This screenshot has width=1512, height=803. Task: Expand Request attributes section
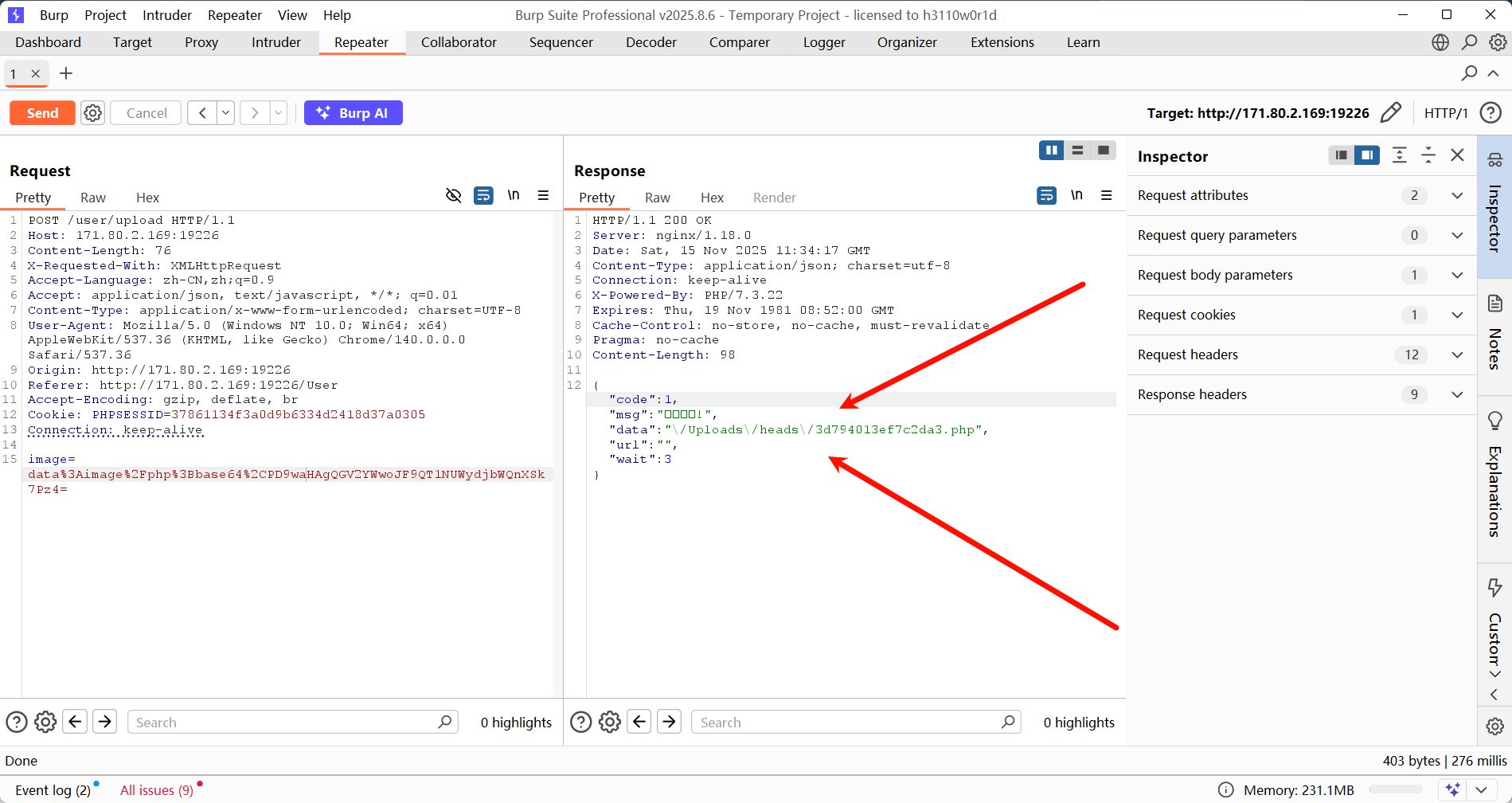[x=1302, y=195]
